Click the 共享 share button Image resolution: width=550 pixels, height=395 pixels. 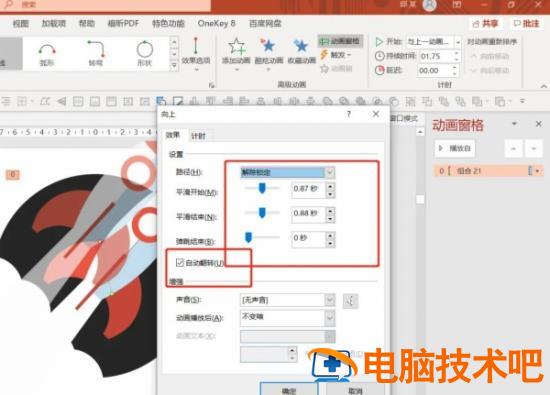coord(485,24)
